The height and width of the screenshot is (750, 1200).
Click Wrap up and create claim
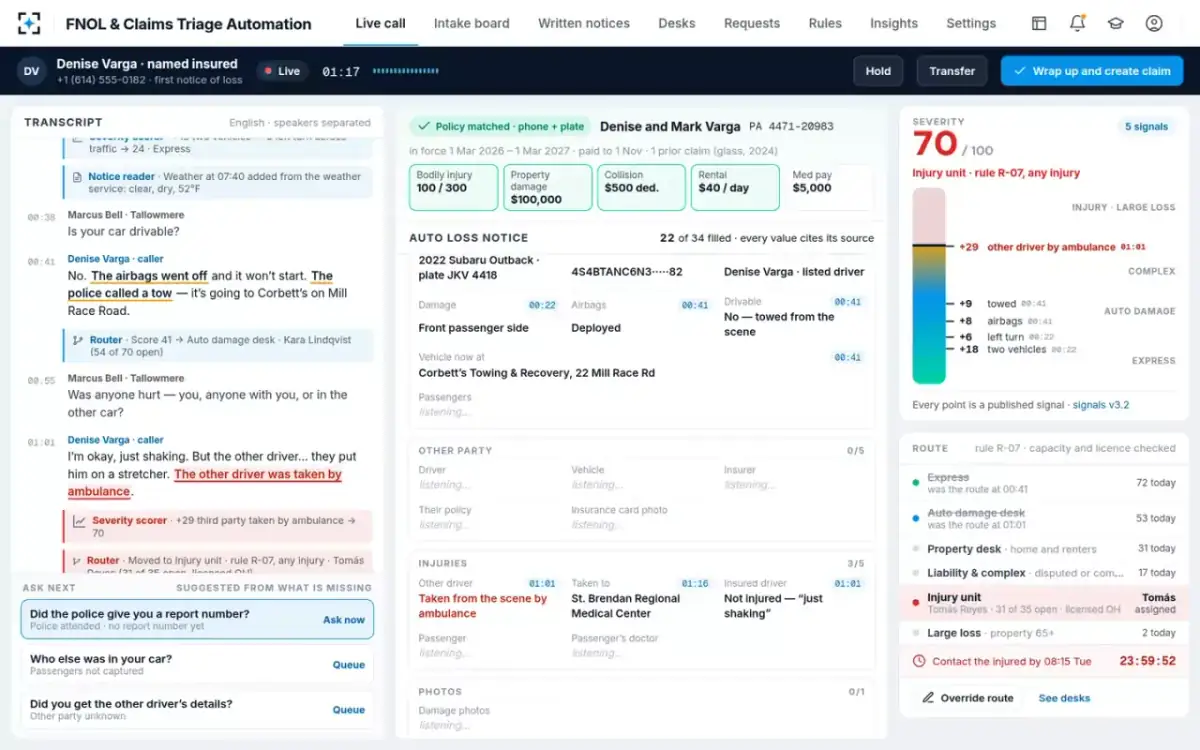pos(1092,71)
